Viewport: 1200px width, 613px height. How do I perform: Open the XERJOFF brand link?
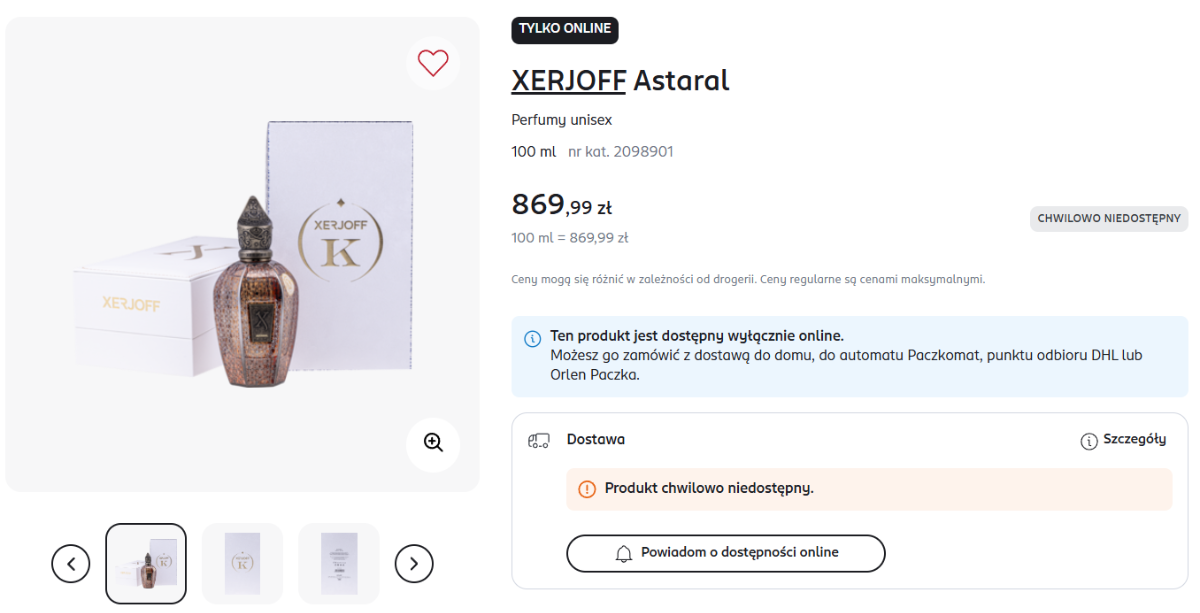pyautogui.click(x=568, y=80)
